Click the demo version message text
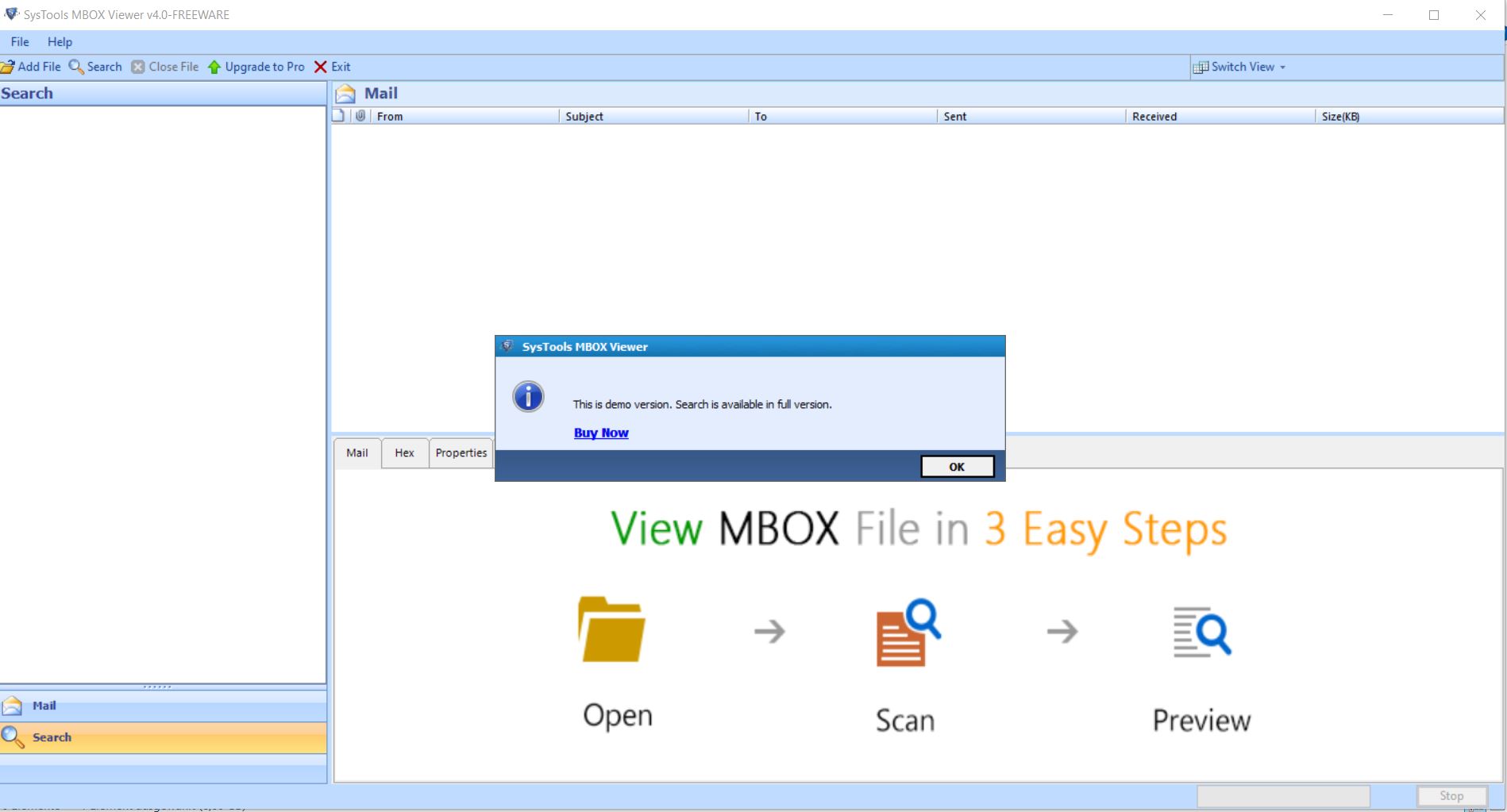The height and width of the screenshot is (812, 1507). tap(703, 405)
